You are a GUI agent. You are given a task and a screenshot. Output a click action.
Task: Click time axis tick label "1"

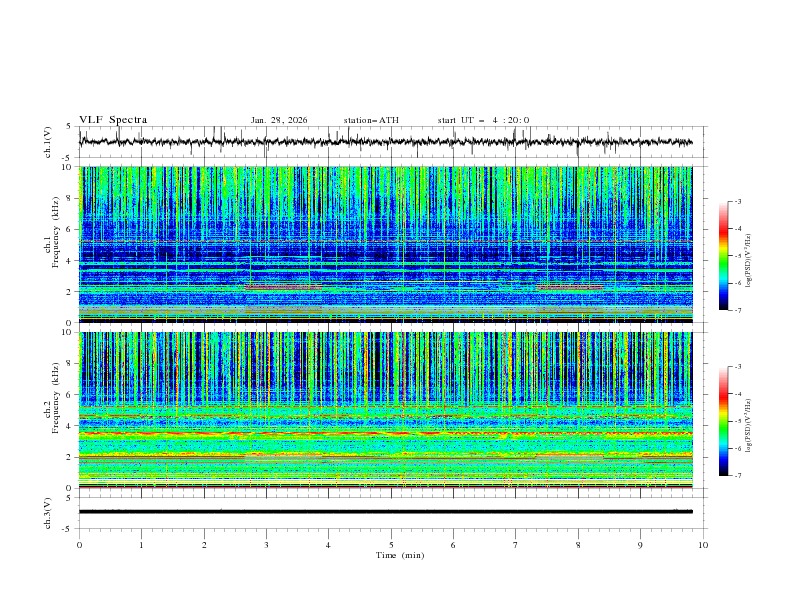[141, 545]
